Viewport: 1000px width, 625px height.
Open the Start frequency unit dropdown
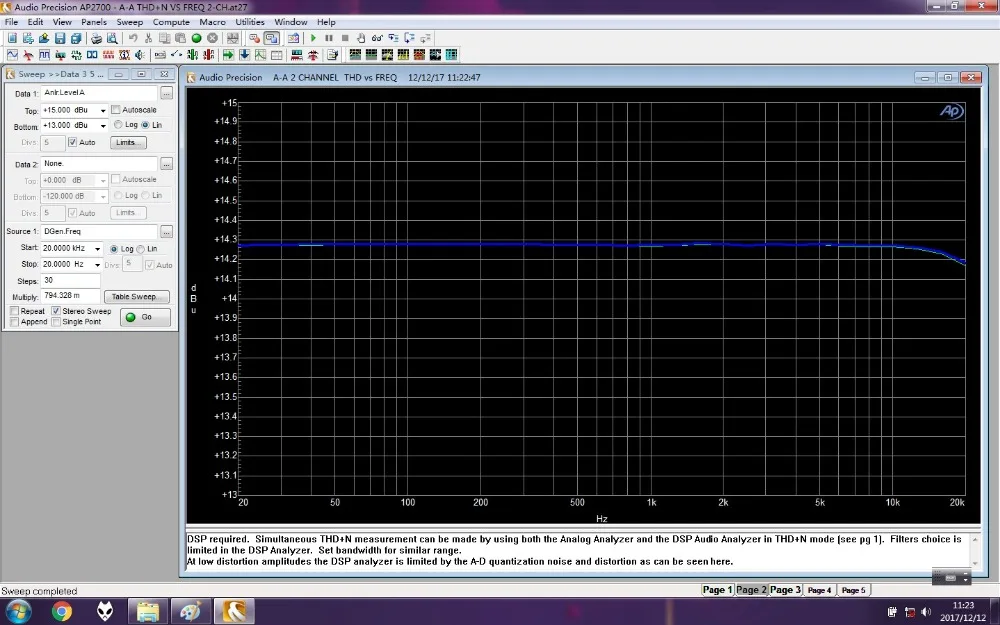click(x=98, y=249)
